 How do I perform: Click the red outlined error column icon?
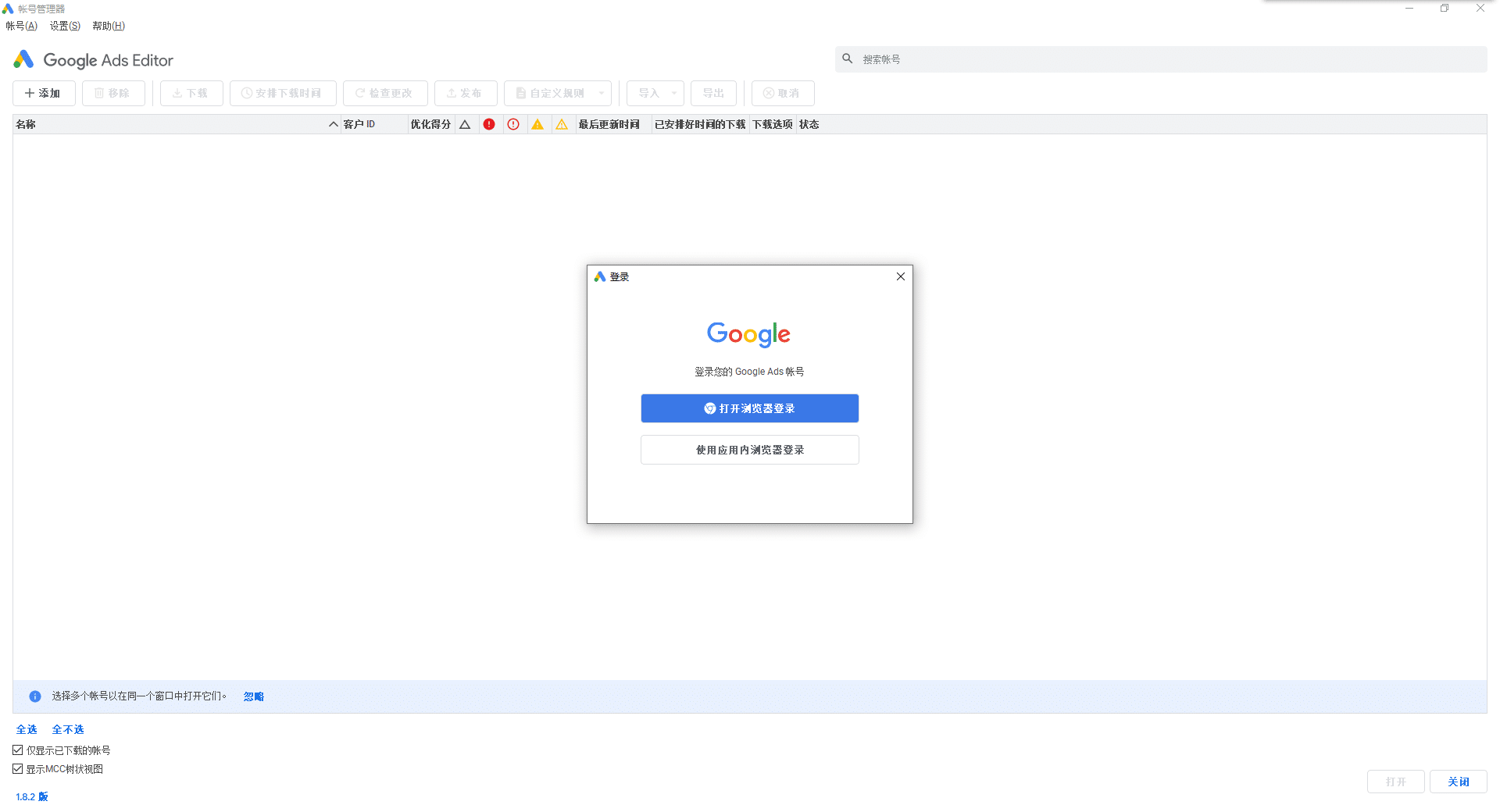(x=513, y=124)
